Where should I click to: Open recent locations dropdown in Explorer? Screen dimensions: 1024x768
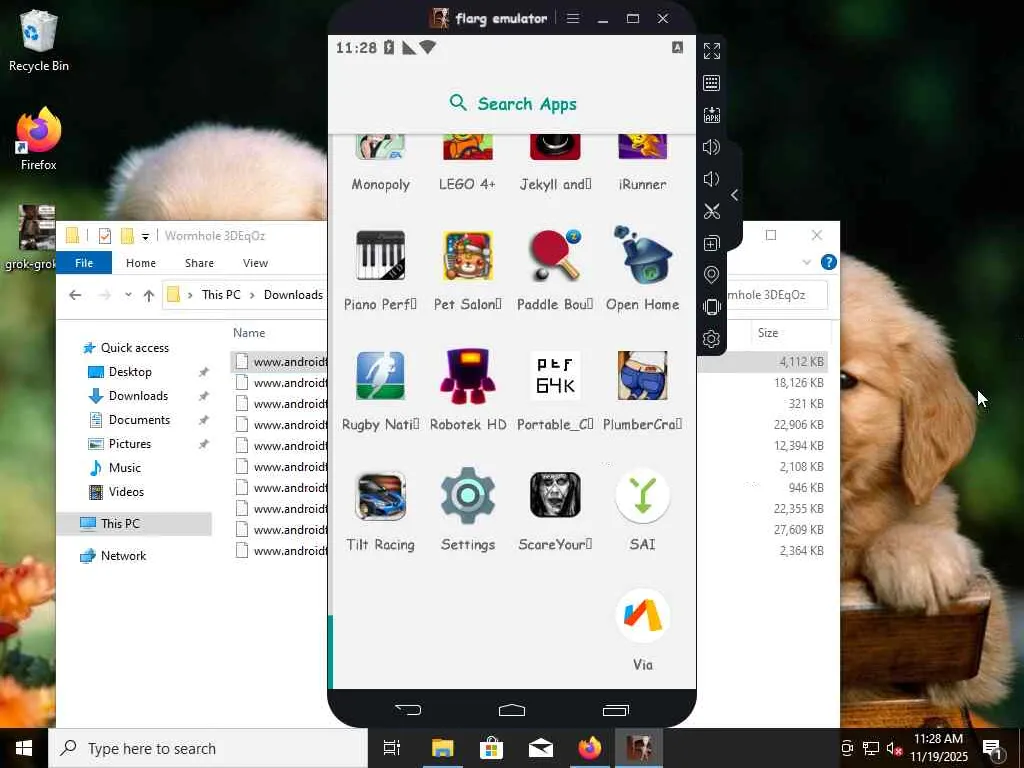128,295
